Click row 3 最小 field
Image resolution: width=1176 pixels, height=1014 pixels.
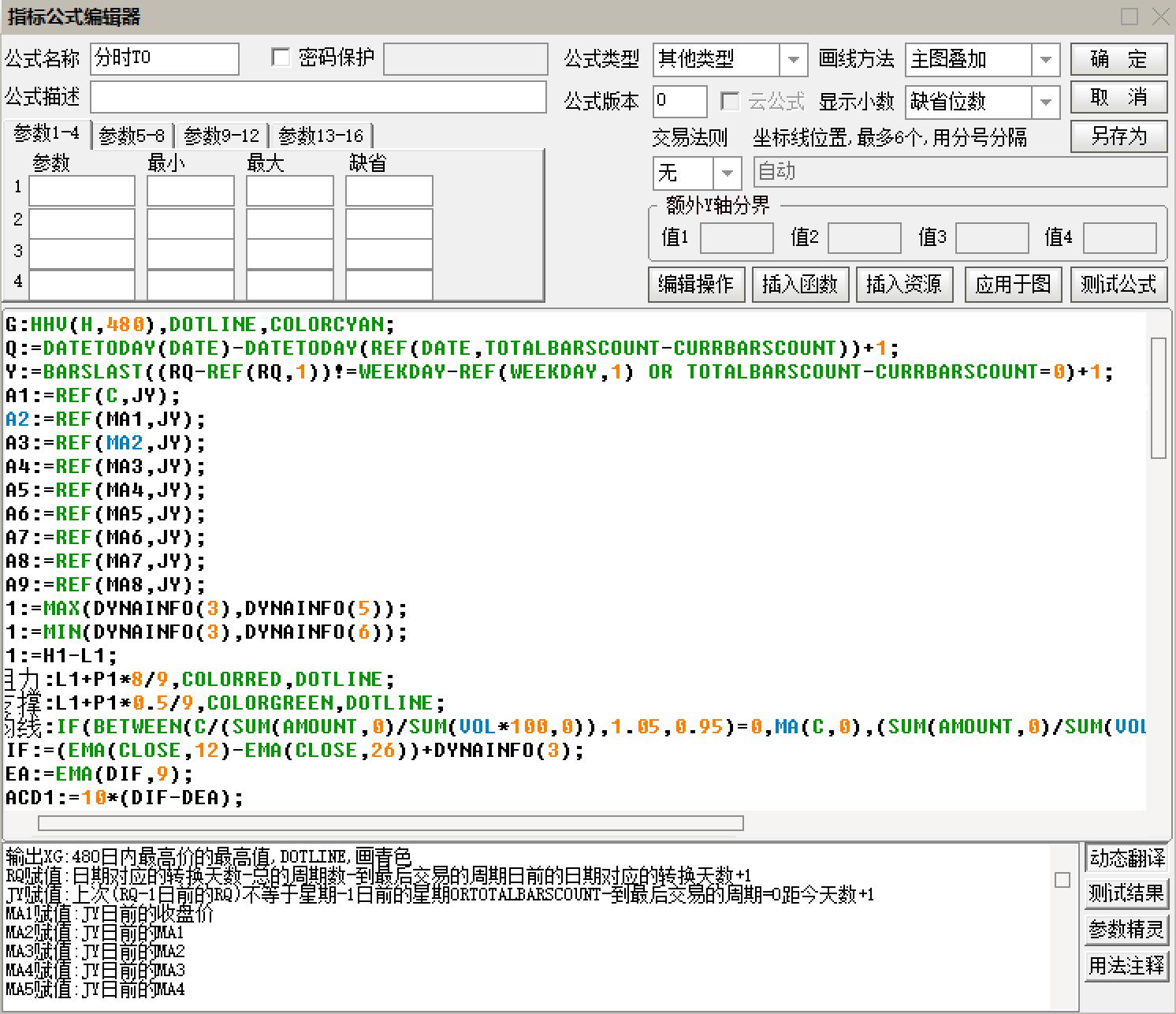(191, 253)
